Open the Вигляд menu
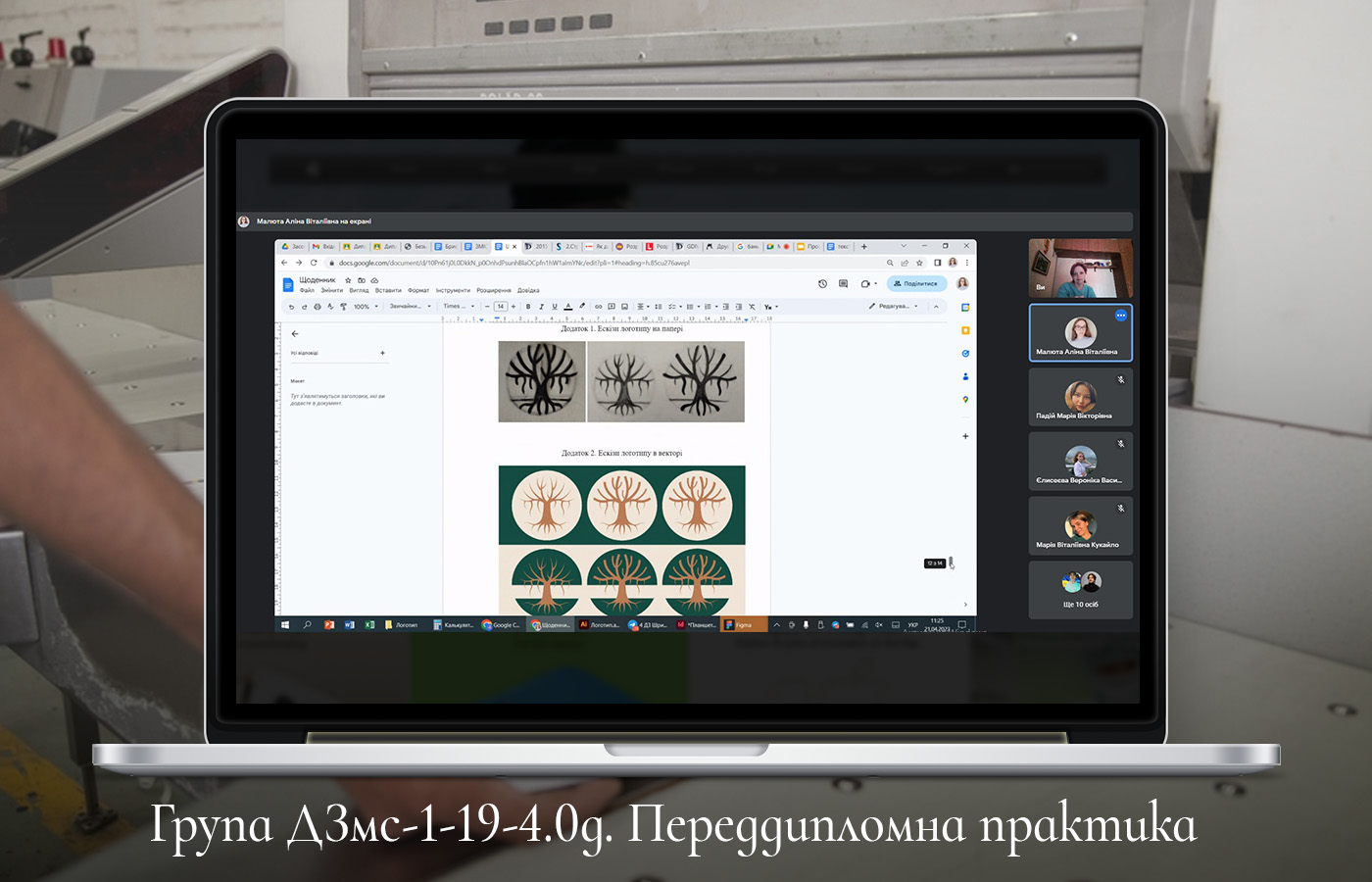1372x882 pixels. [359, 290]
